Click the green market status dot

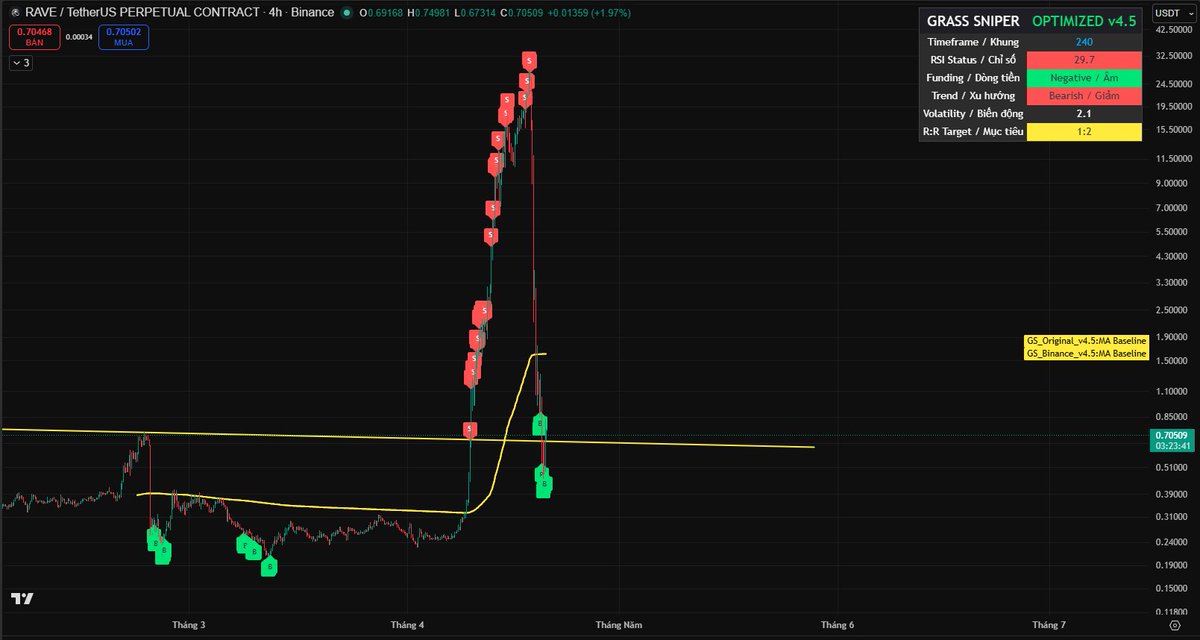pyautogui.click(x=346, y=13)
